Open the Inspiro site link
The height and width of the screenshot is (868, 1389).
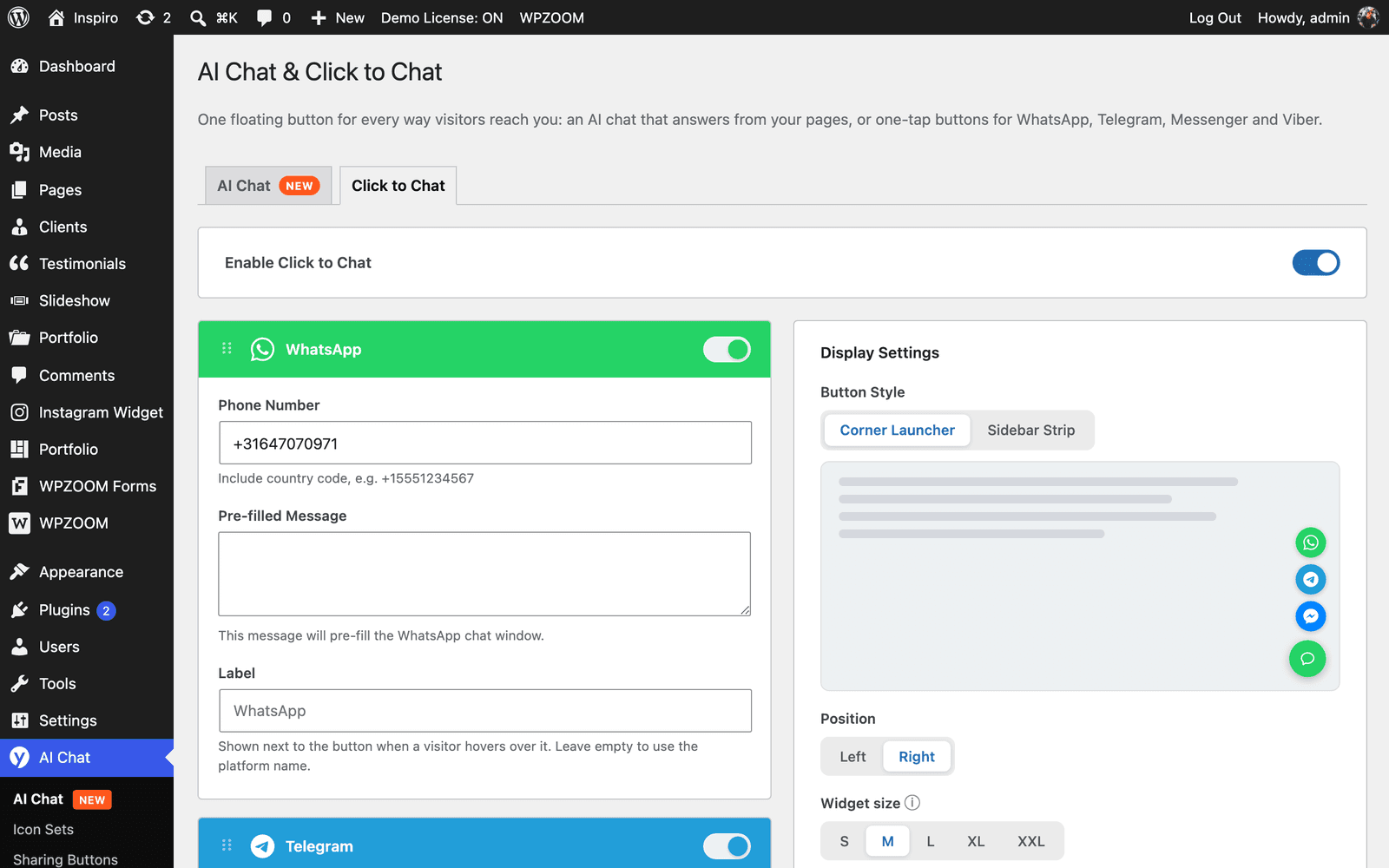82,17
